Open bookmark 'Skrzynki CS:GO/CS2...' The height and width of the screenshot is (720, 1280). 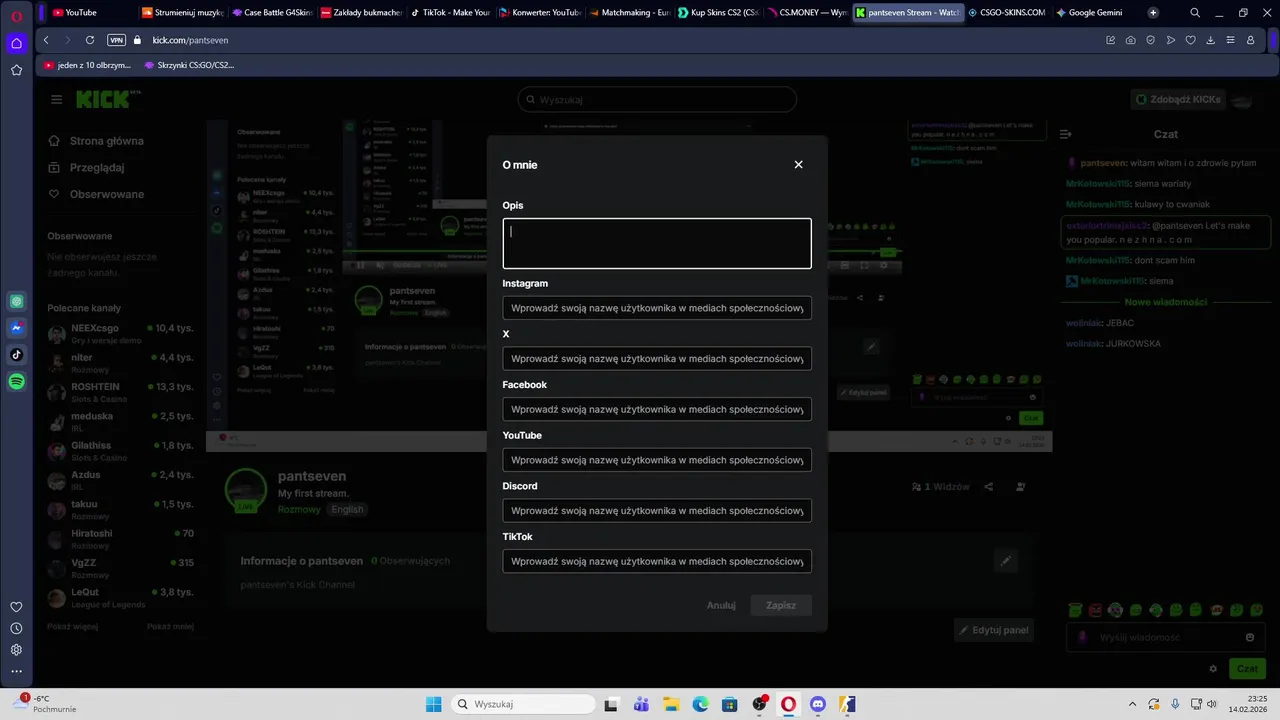click(x=189, y=65)
